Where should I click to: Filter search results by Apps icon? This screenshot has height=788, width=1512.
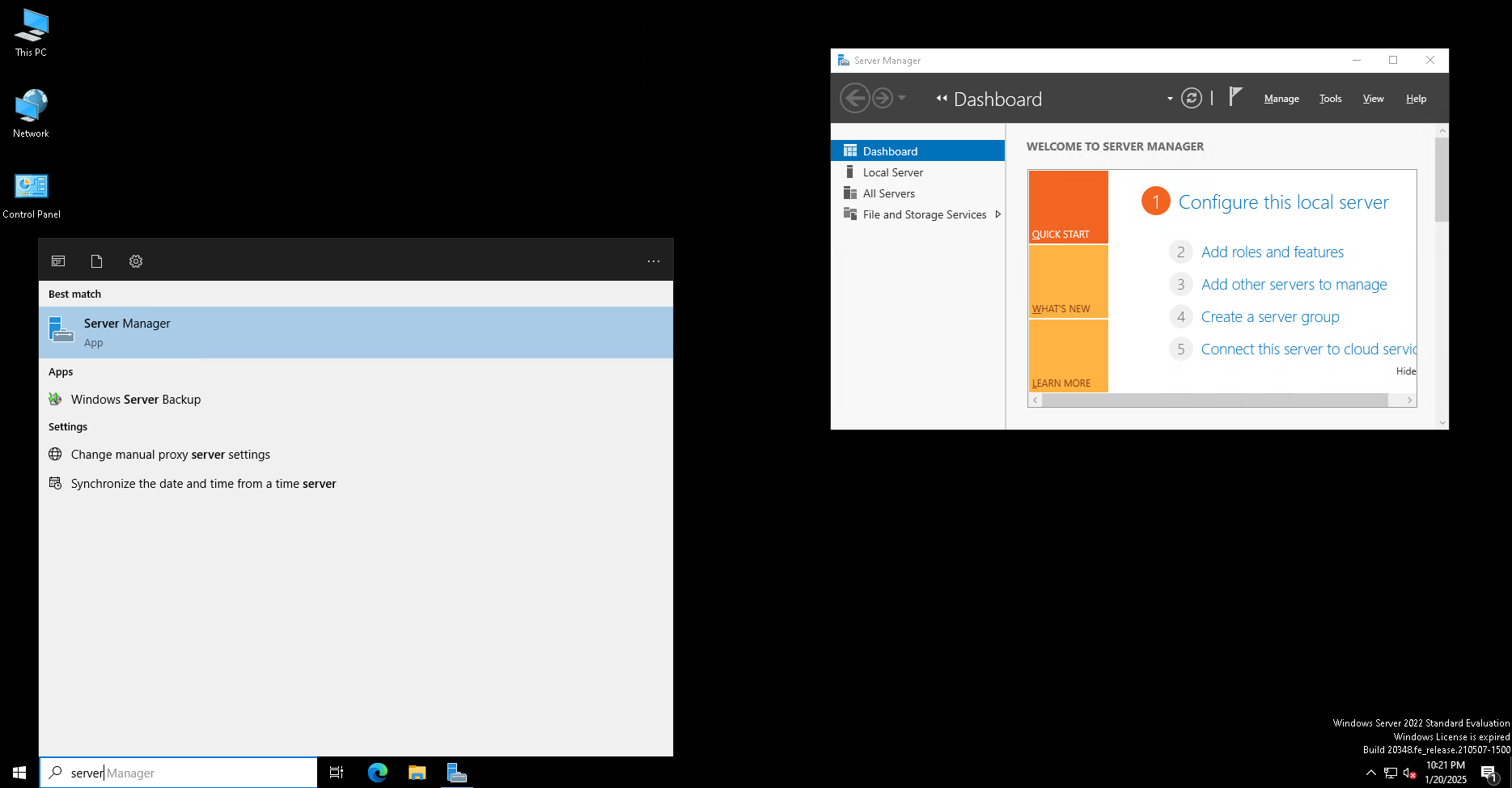pos(58,261)
